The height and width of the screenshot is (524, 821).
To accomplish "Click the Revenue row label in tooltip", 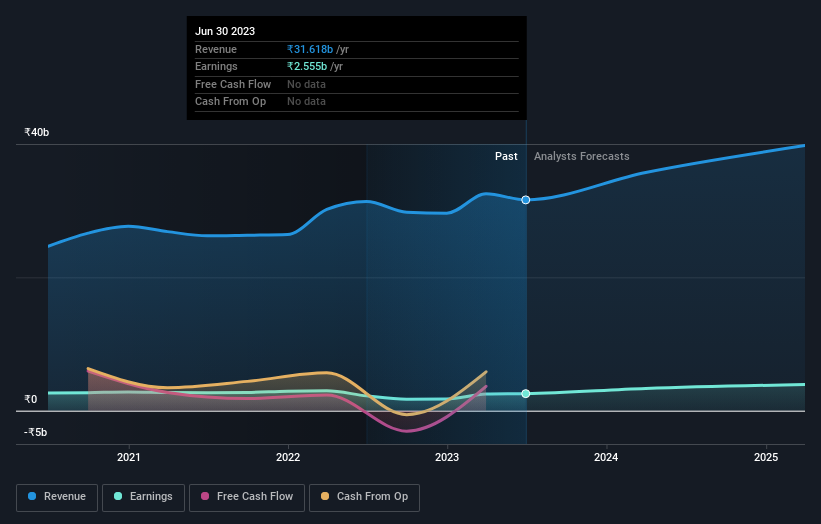I will click(x=216, y=49).
